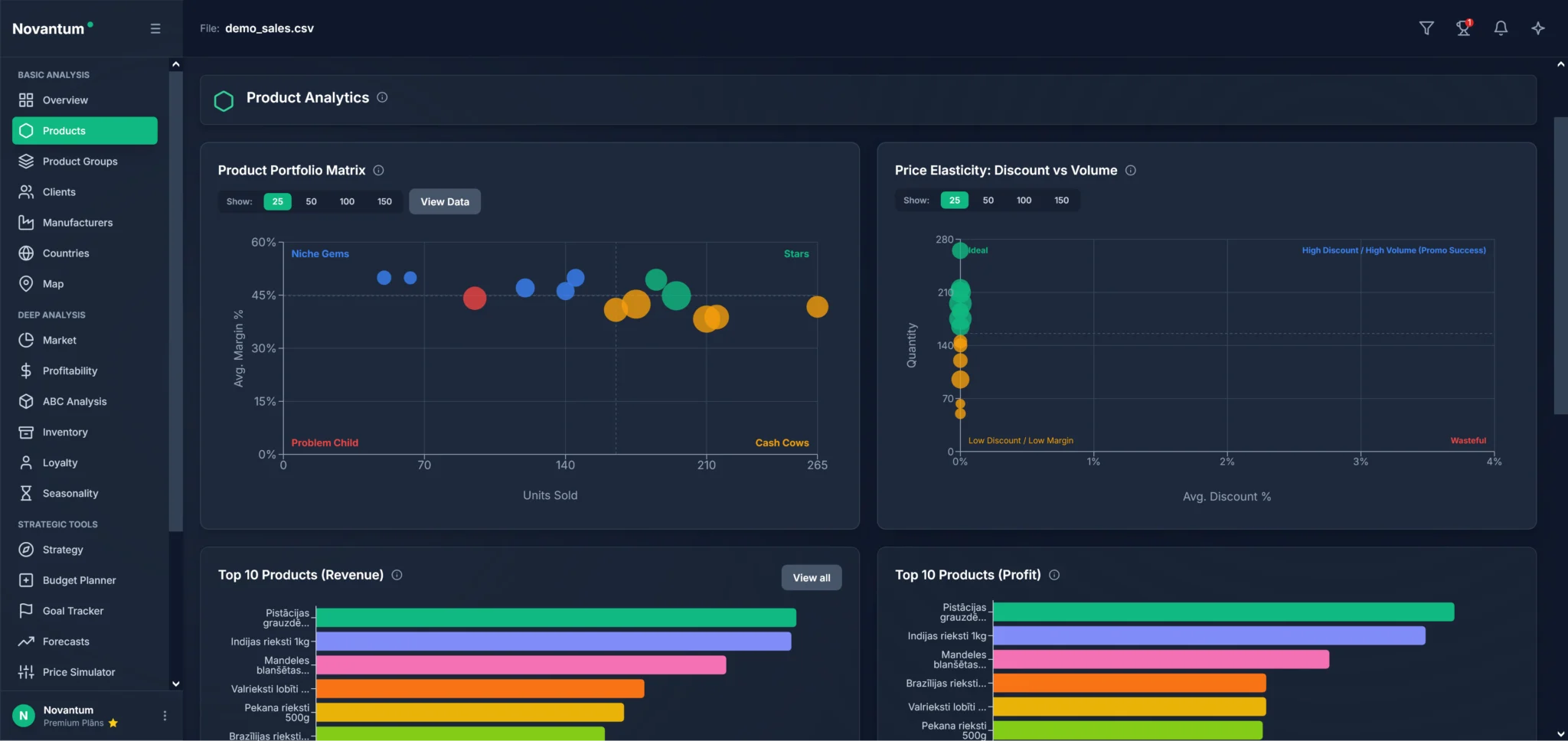Open the trophy achievements icon

[1463, 28]
